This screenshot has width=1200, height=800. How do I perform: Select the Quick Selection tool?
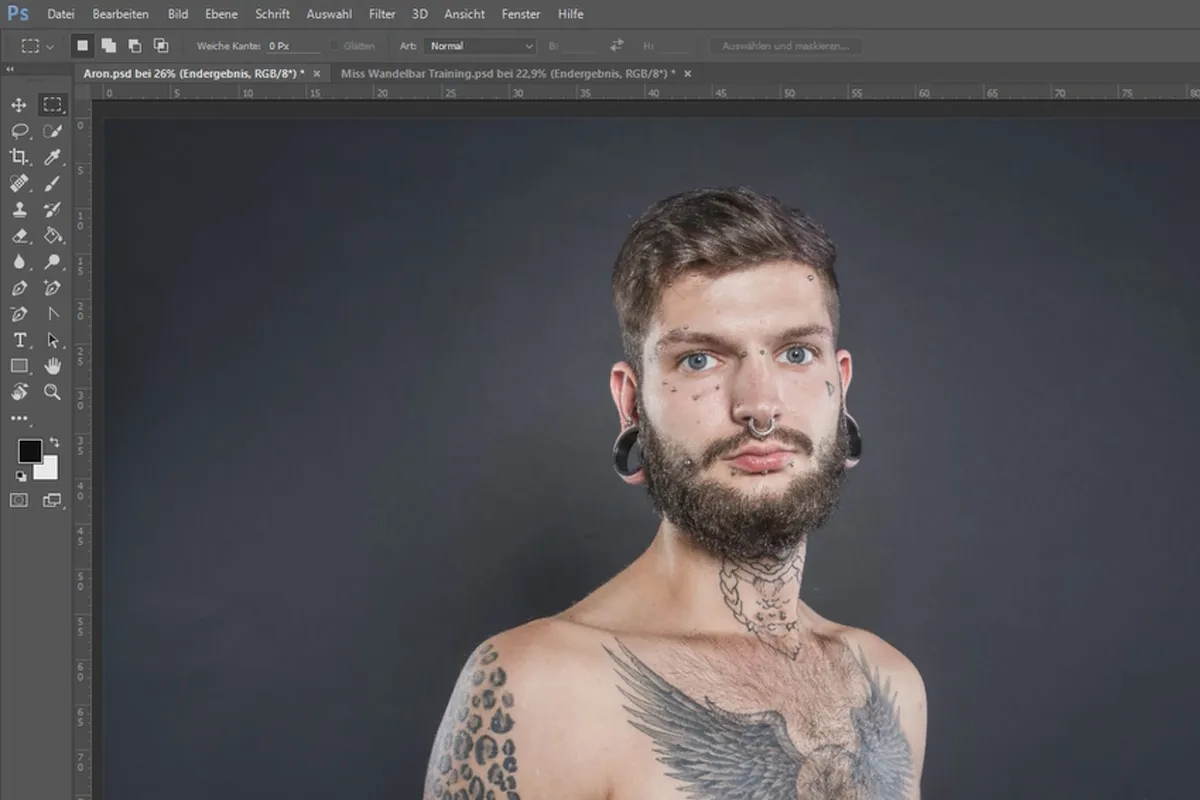click(52, 131)
